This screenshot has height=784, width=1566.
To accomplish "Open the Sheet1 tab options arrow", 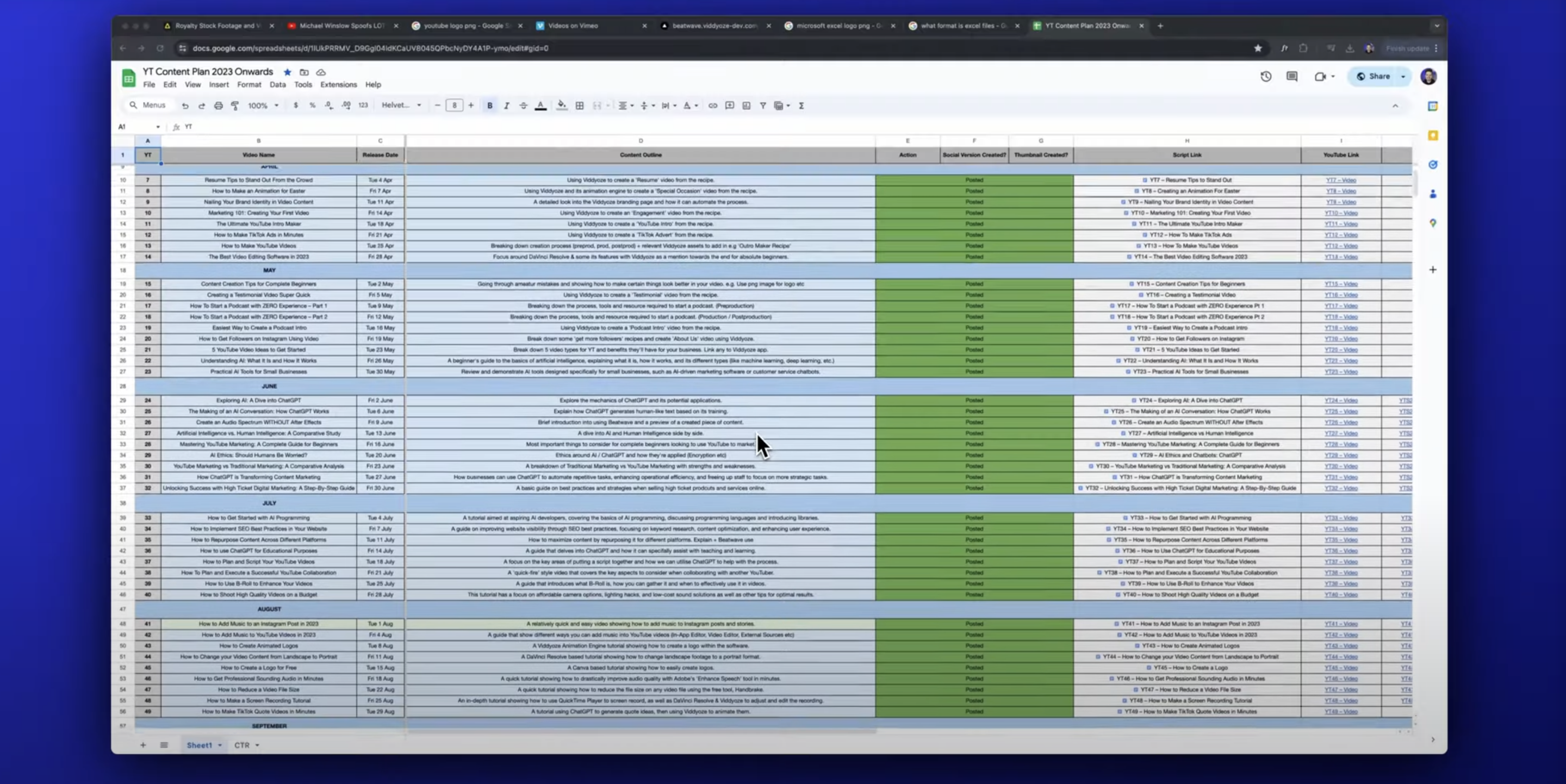I will [x=220, y=745].
